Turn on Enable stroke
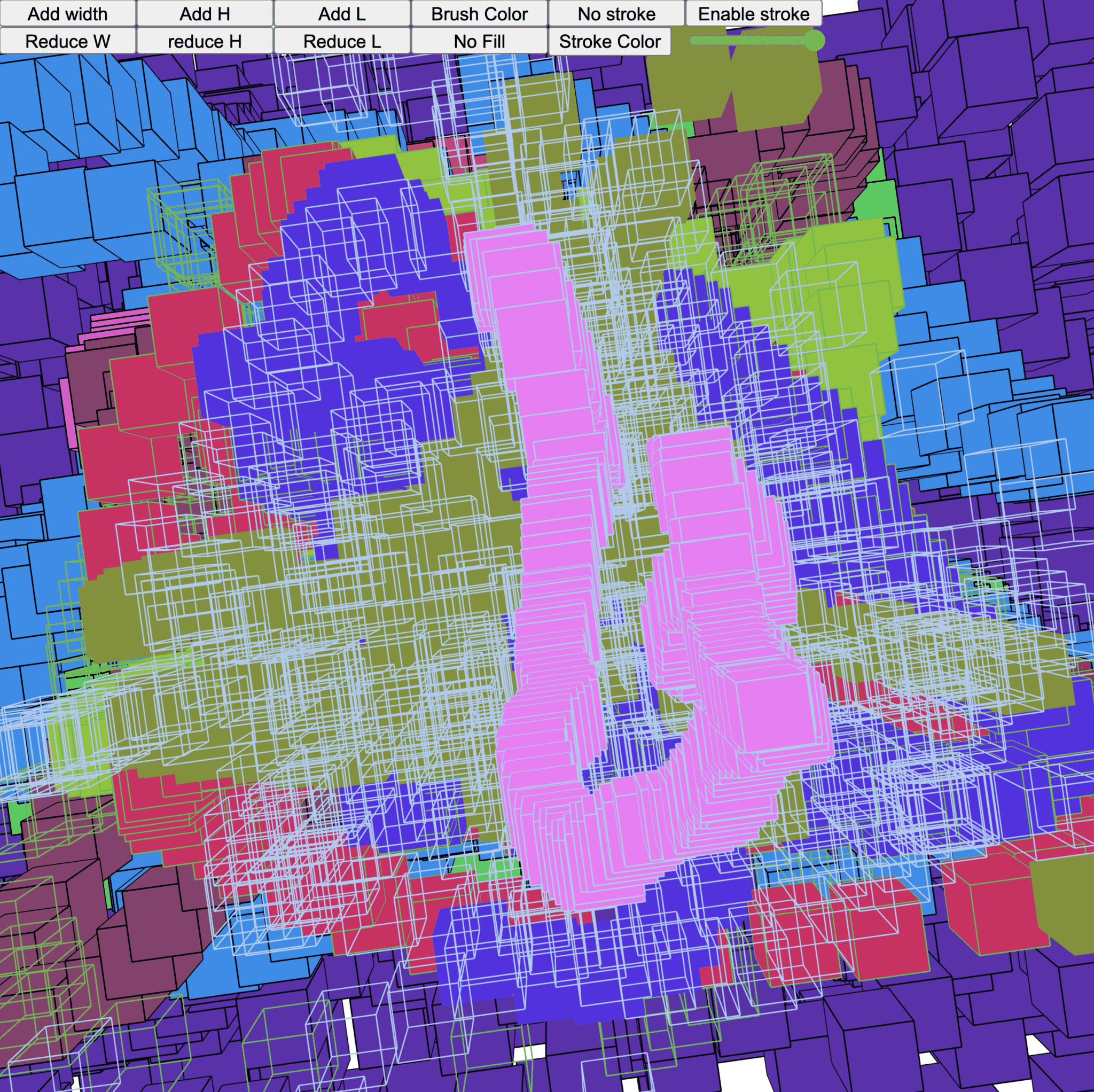The width and height of the screenshot is (1094, 1092). [753, 13]
